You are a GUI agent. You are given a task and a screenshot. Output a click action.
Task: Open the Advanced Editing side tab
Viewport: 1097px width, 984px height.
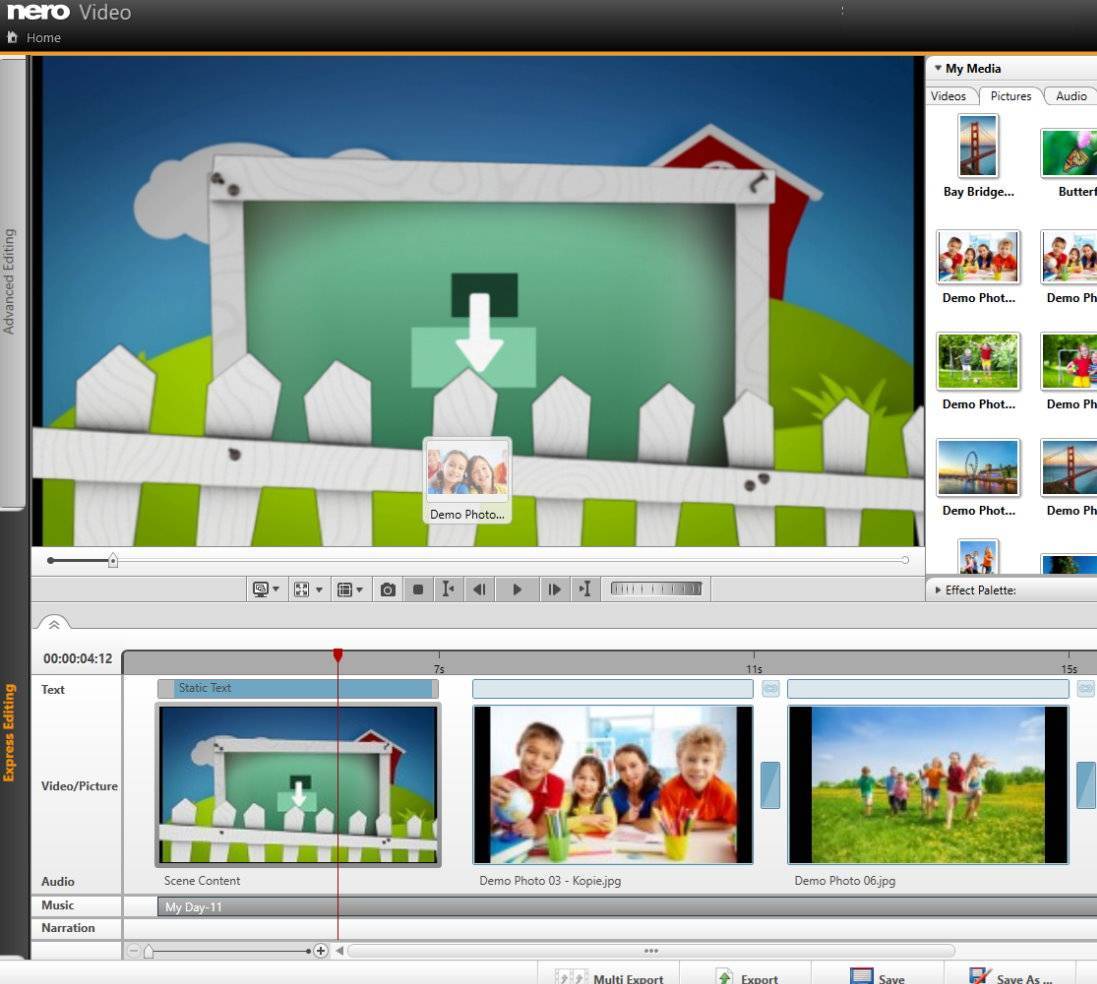10,281
